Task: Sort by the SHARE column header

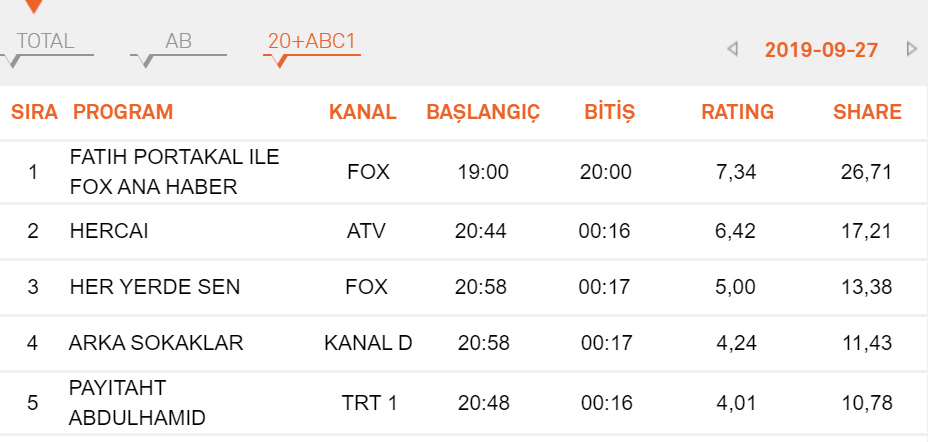Action: (x=867, y=112)
